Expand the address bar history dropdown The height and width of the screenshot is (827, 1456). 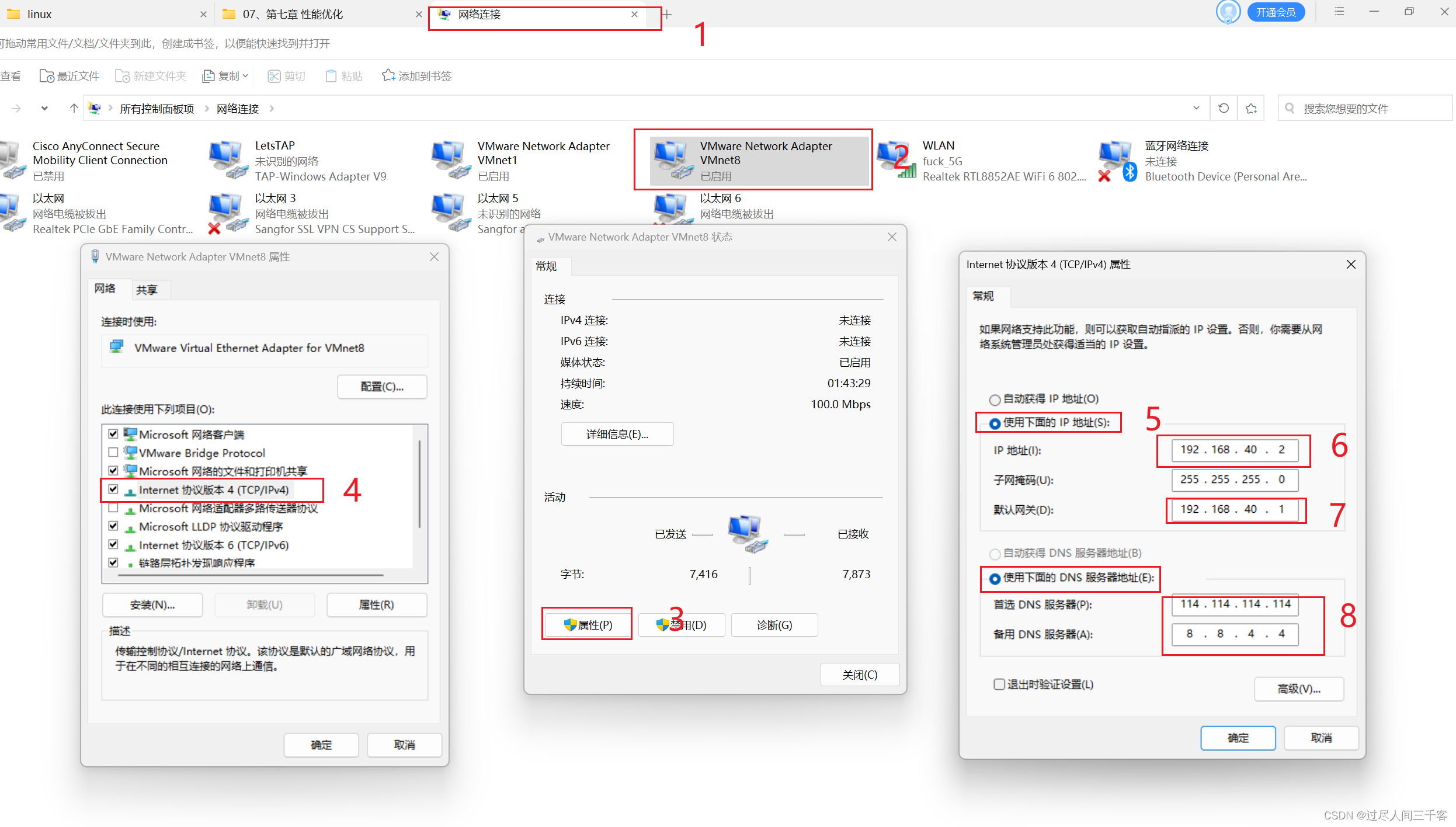[x=1196, y=108]
